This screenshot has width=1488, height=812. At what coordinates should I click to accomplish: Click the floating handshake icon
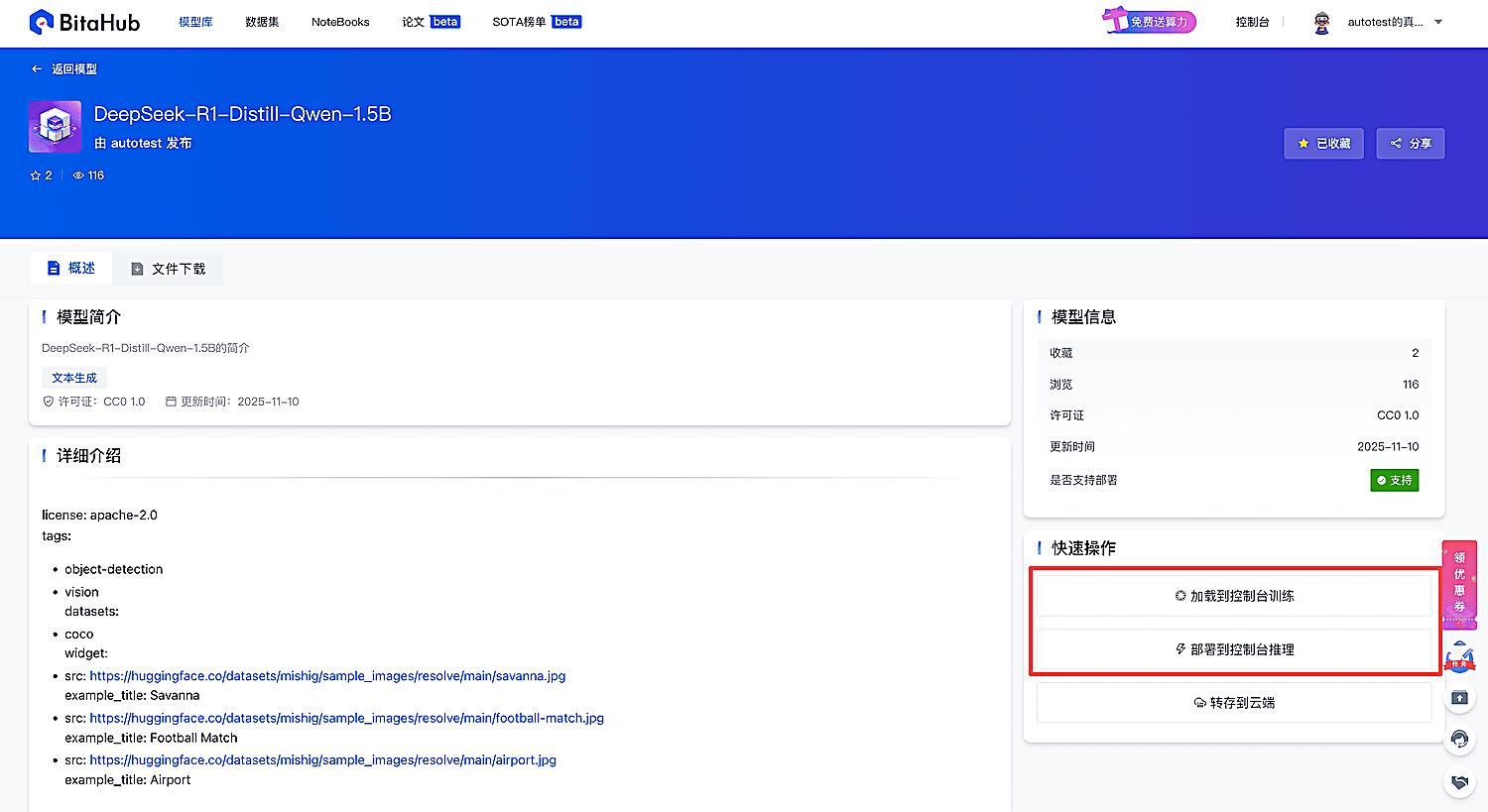(1459, 781)
